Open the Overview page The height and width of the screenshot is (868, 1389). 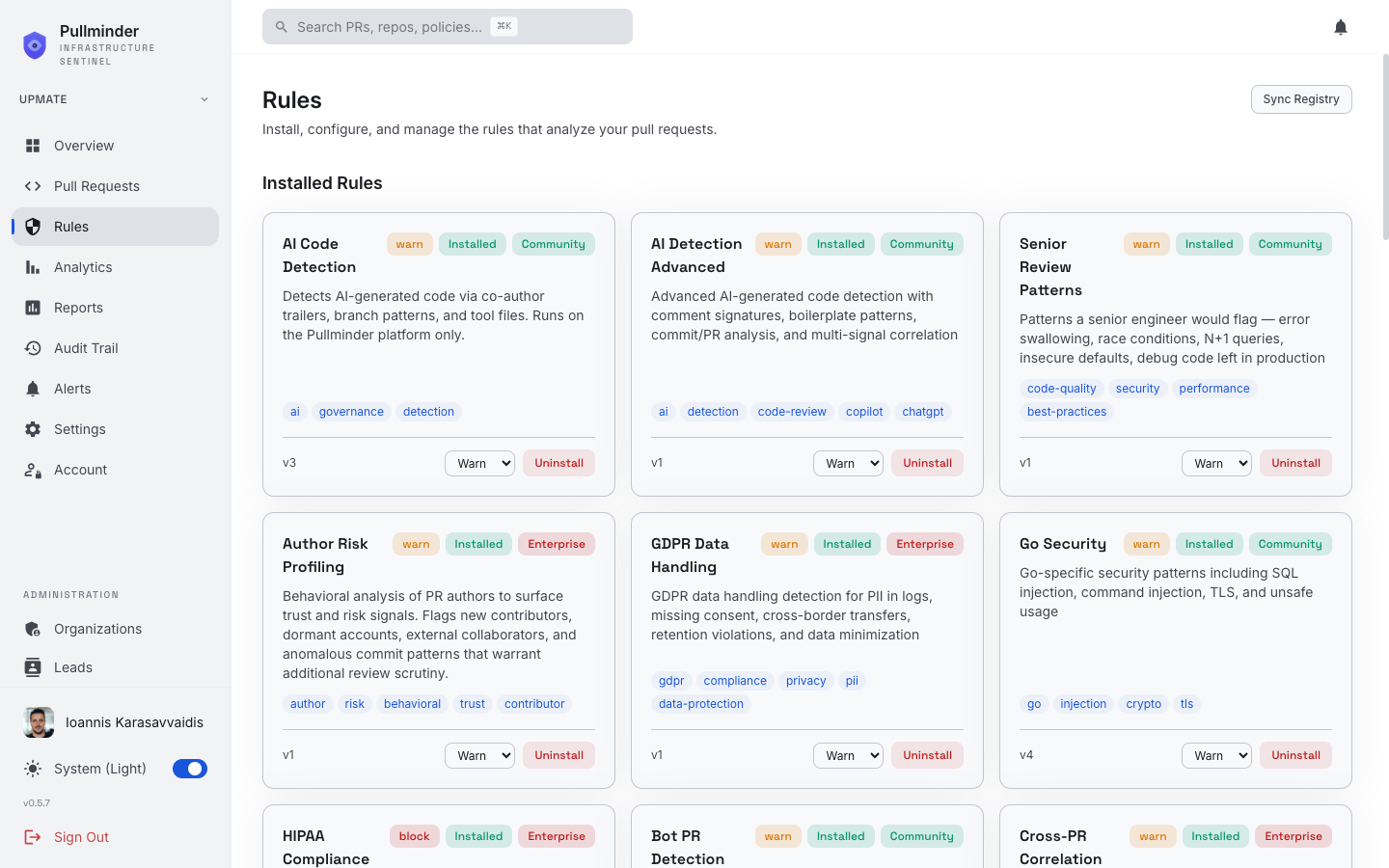pos(116,146)
